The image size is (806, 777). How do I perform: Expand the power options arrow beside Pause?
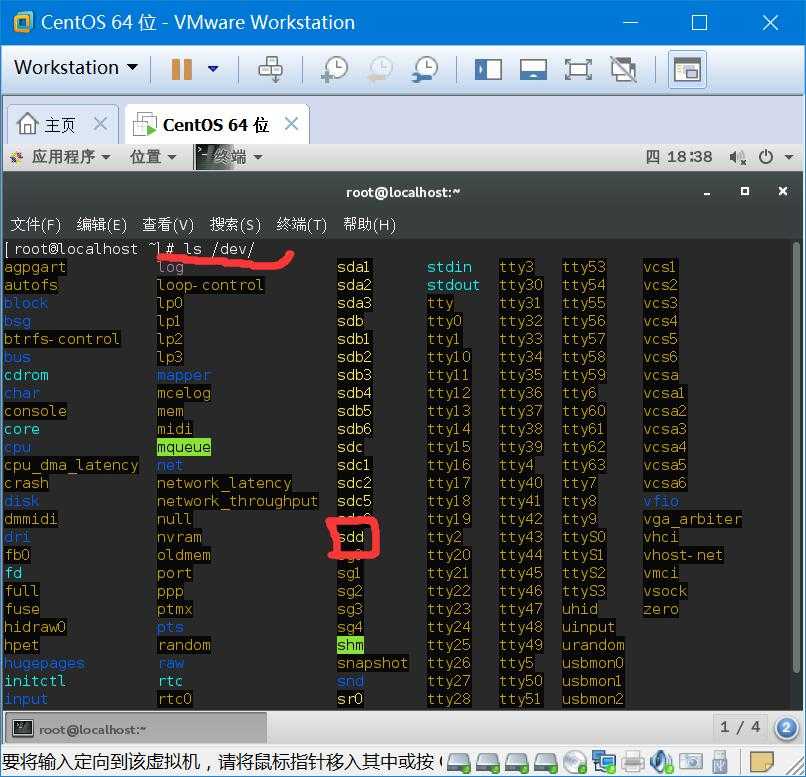point(213,68)
